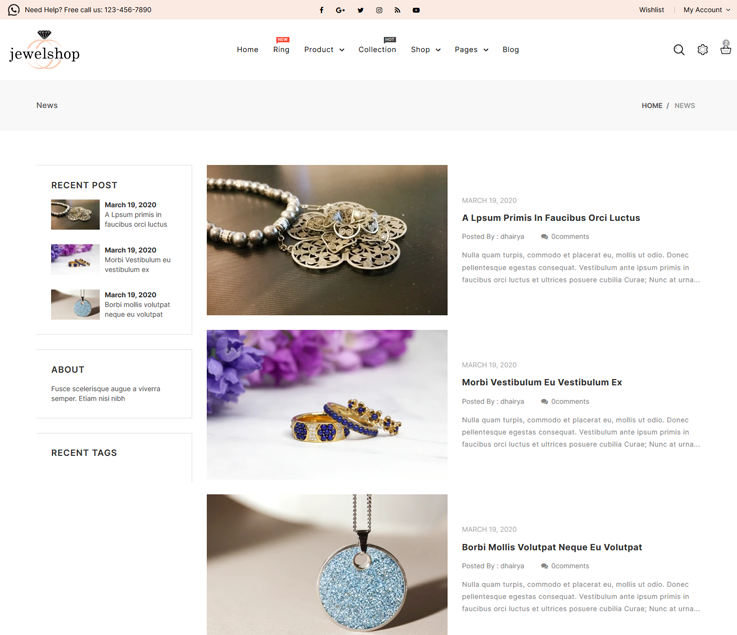
Task: Click the Twitter bird icon
Action: [x=360, y=10]
